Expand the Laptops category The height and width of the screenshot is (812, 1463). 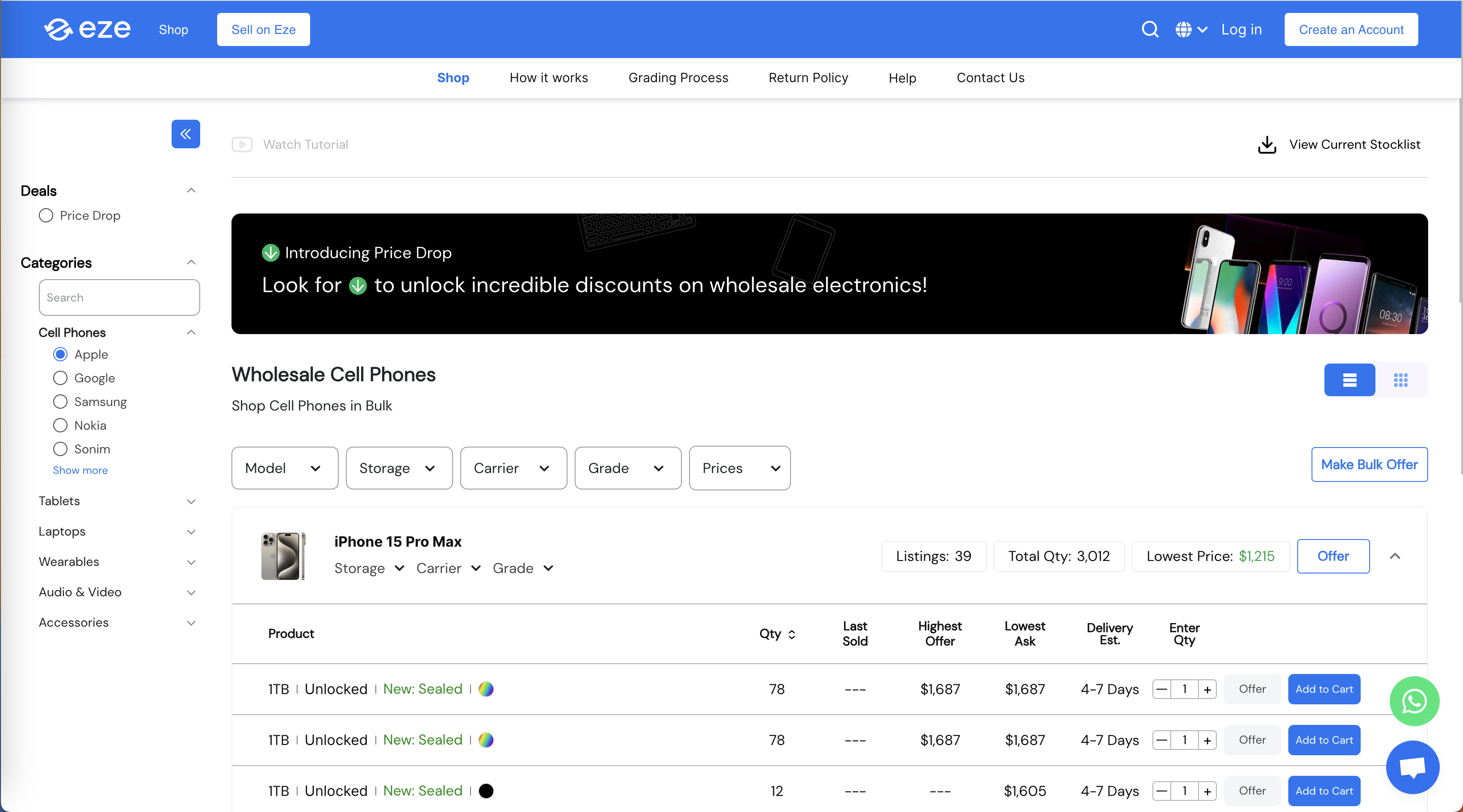pos(191,532)
